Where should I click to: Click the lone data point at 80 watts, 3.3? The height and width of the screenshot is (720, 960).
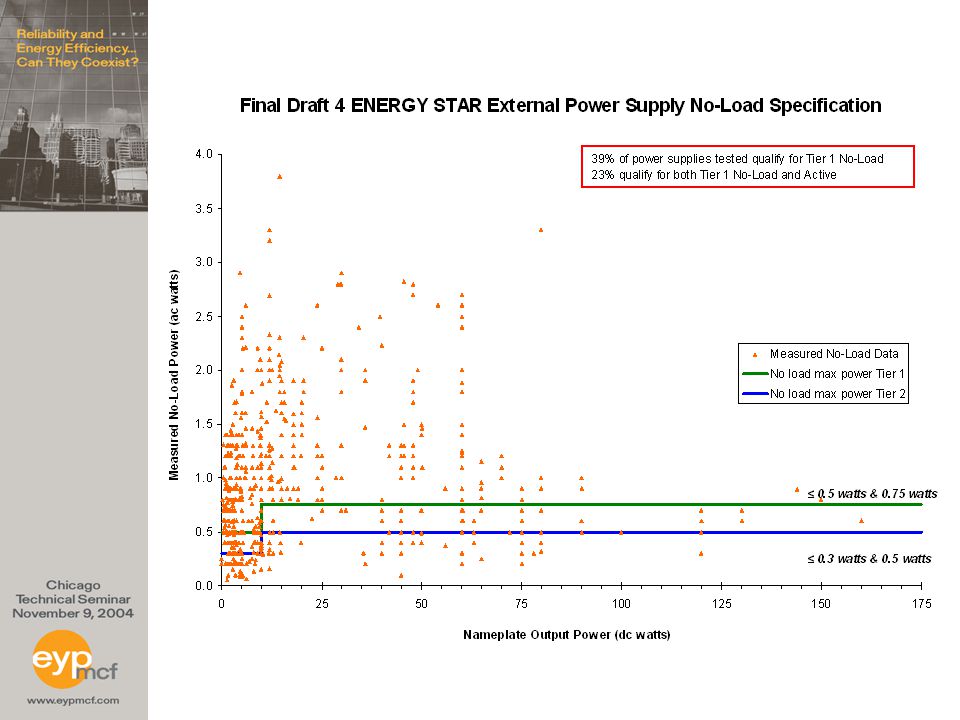coord(541,230)
